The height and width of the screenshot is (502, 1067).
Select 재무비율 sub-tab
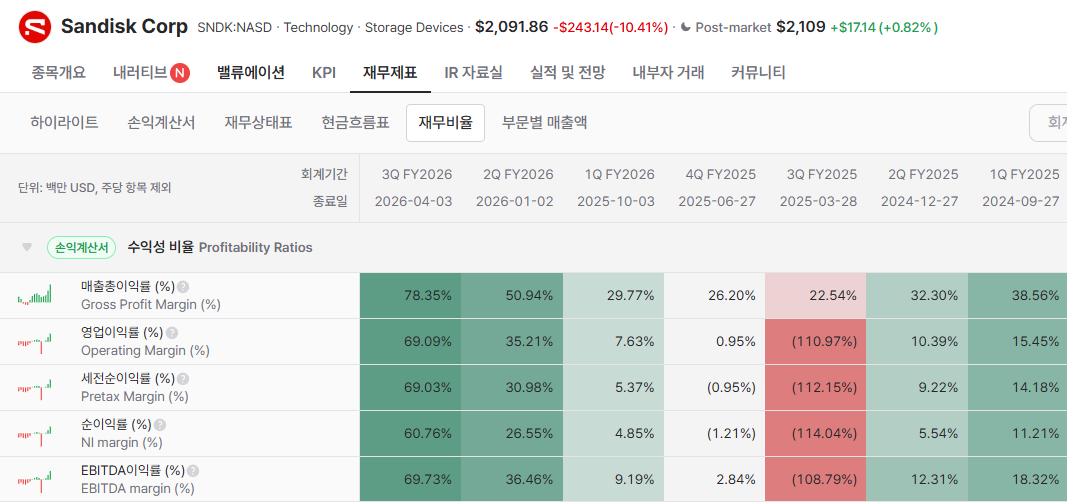[446, 122]
